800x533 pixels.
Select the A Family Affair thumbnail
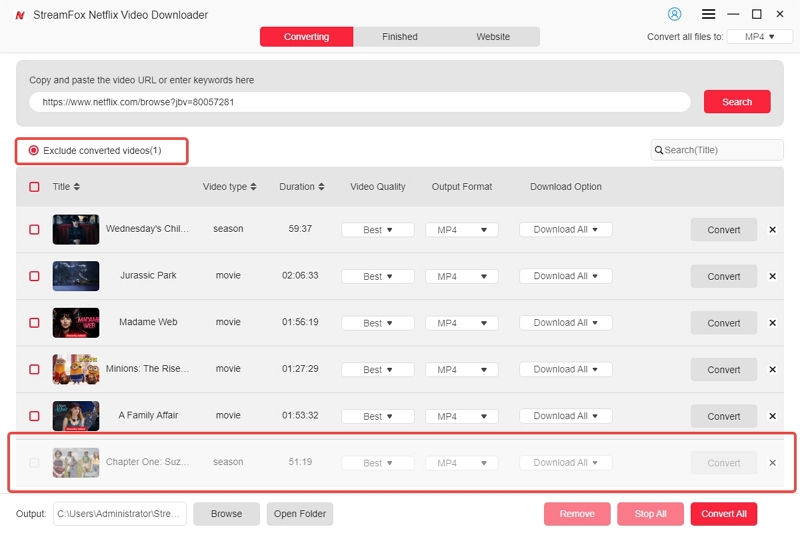click(76, 416)
